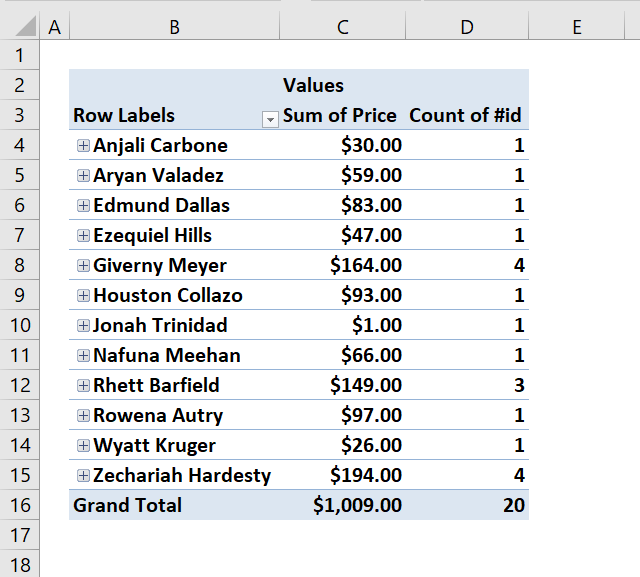640x577 pixels.
Task: Expand the Jonah Trinidad row
Action: (x=83, y=325)
